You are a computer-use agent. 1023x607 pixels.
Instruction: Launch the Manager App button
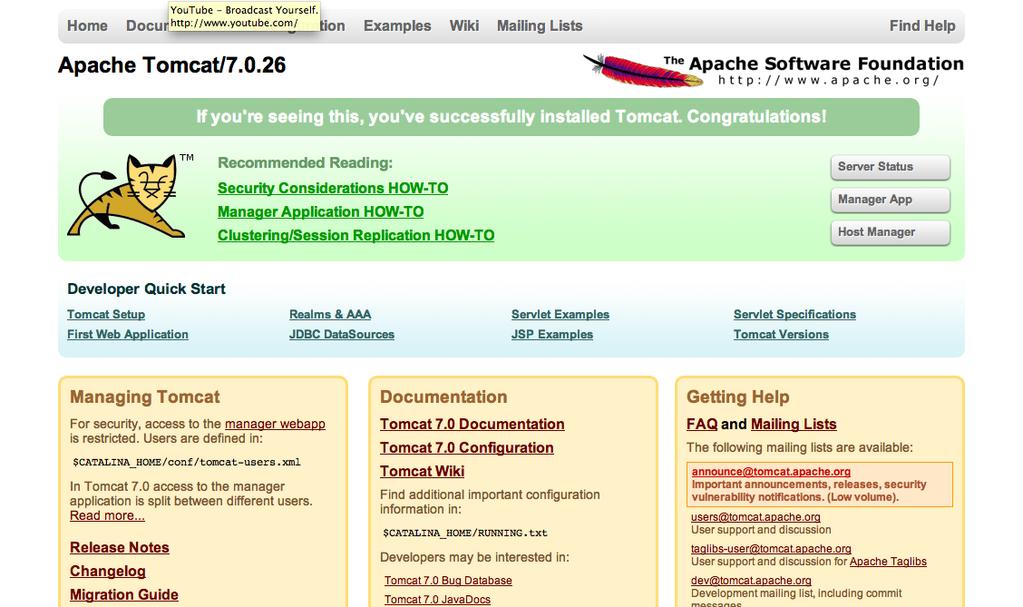(890, 200)
